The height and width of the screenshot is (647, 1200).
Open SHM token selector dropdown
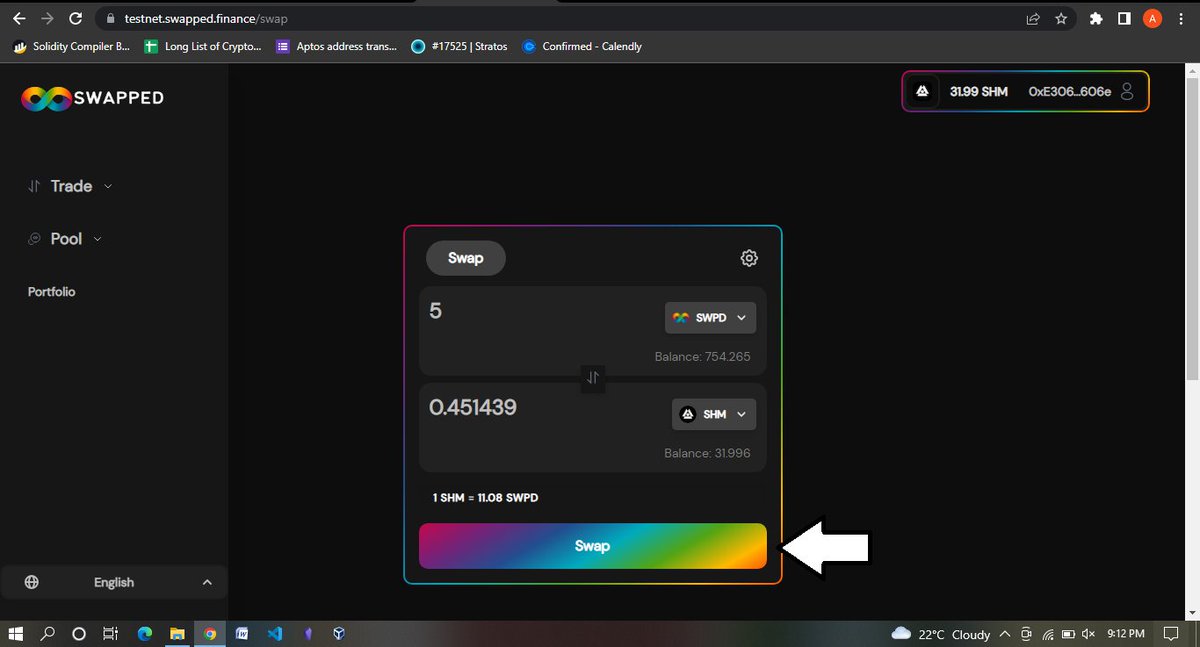(713, 414)
